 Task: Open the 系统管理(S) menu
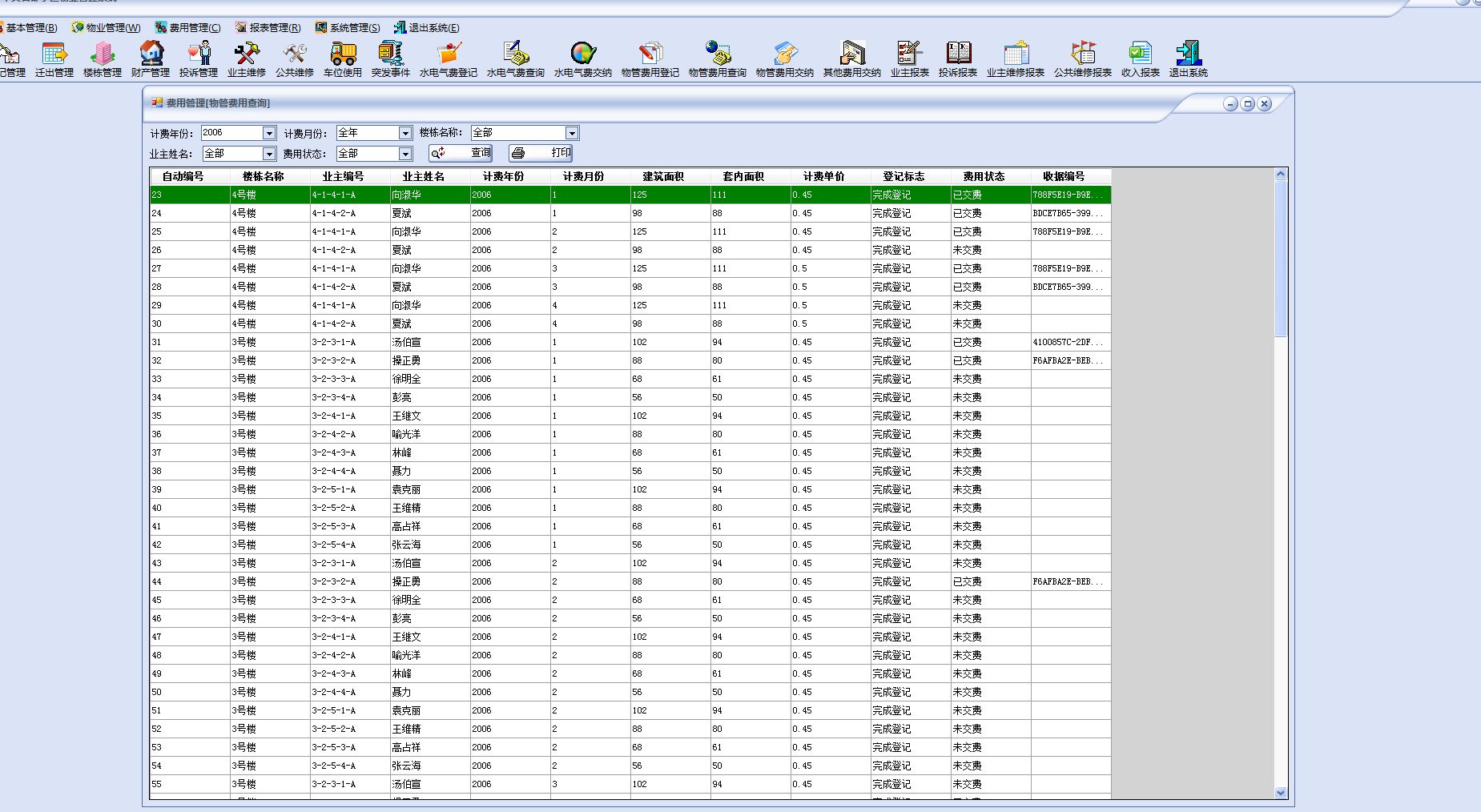pyautogui.click(x=348, y=28)
